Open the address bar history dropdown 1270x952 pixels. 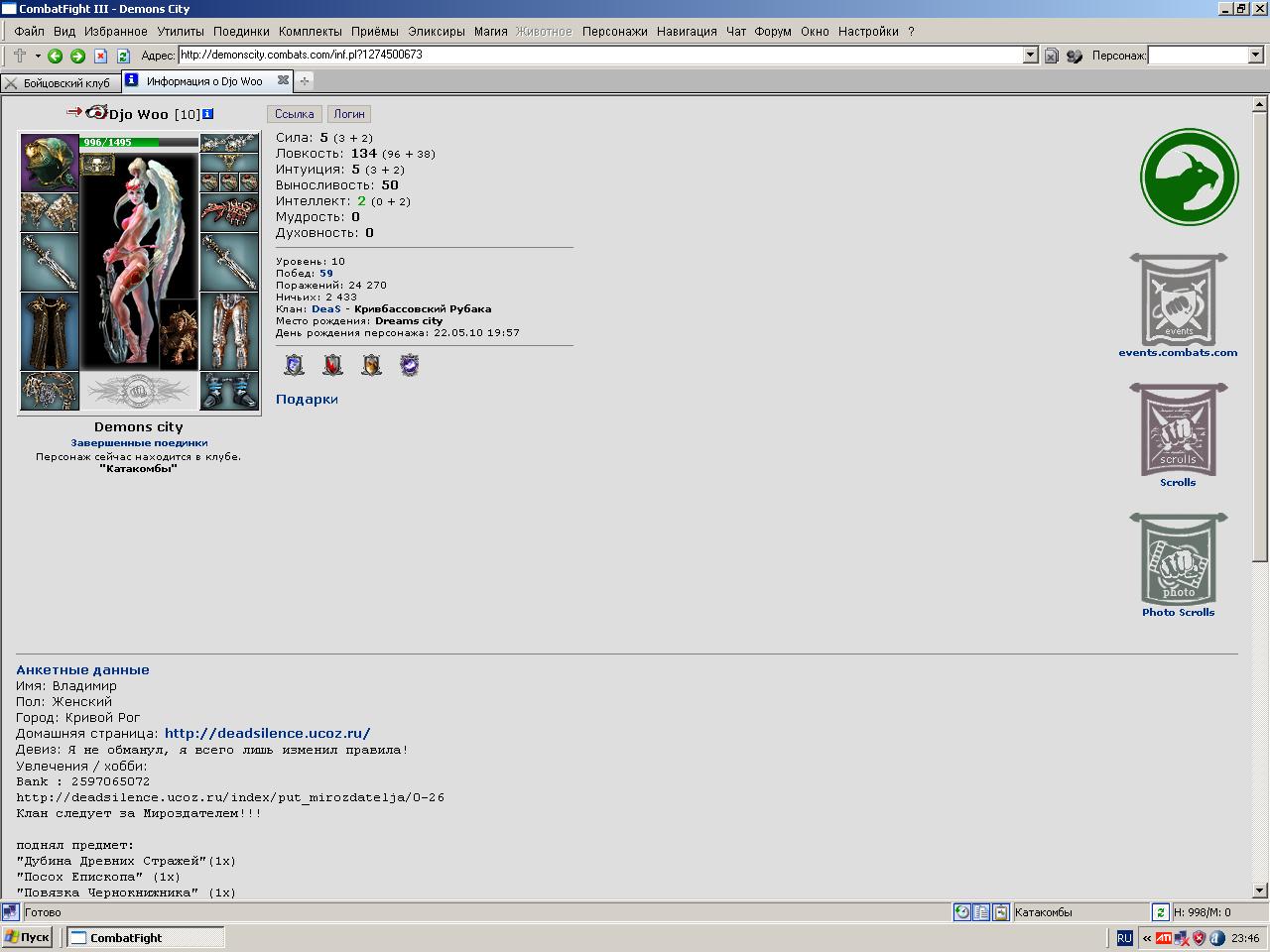(x=1030, y=56)
